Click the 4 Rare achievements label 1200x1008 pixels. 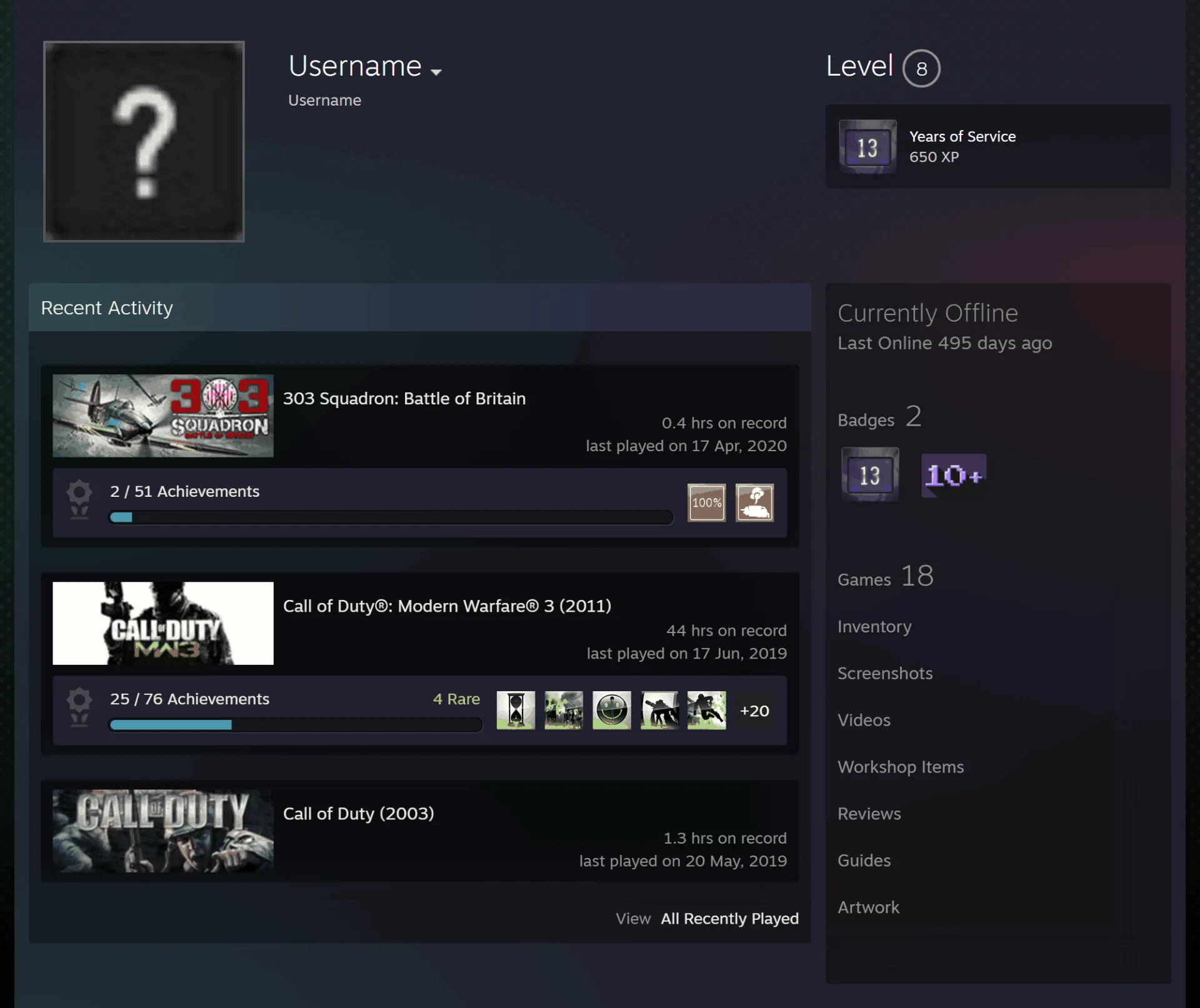456,699
